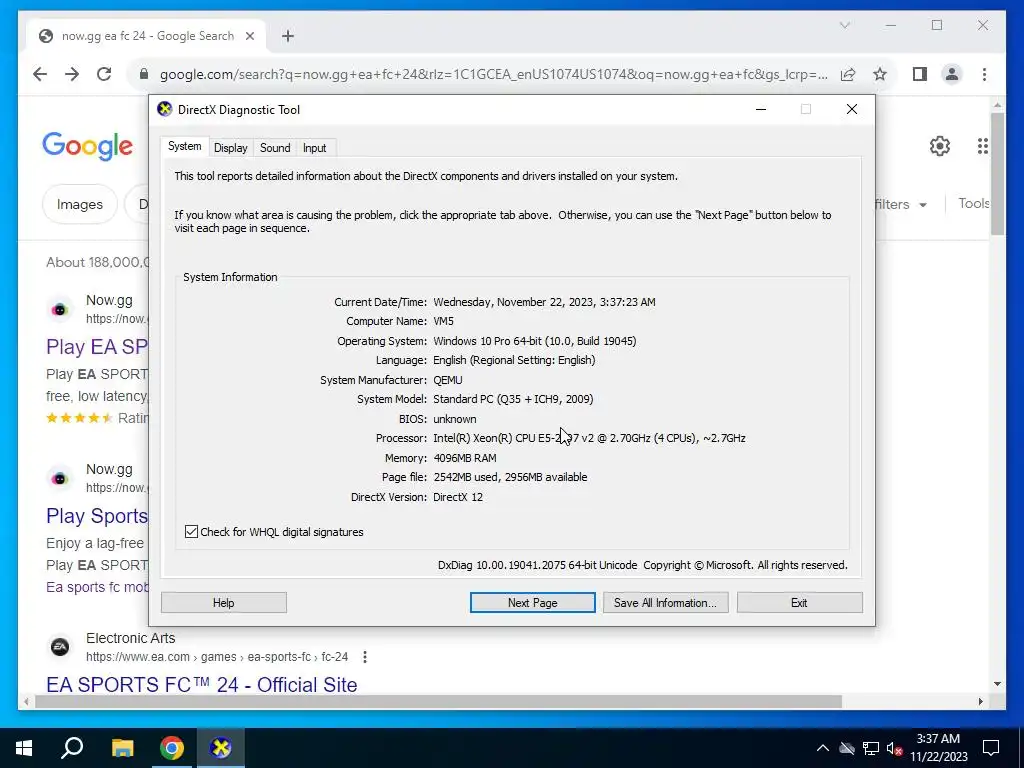Open Google search settings gear
The width and height of the screenshot is (1024, 768).
(940, 146)
